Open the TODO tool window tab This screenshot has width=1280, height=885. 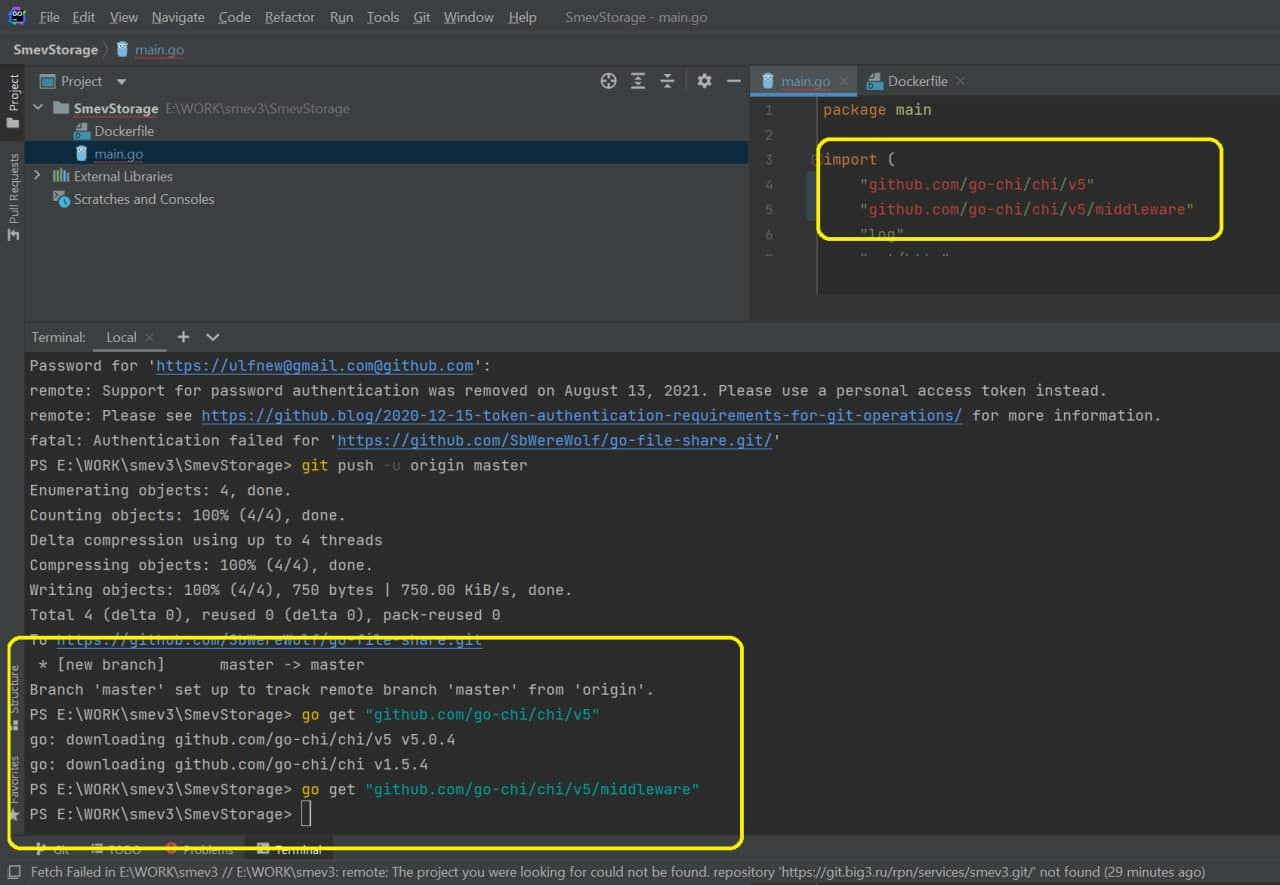coord(116,849)
